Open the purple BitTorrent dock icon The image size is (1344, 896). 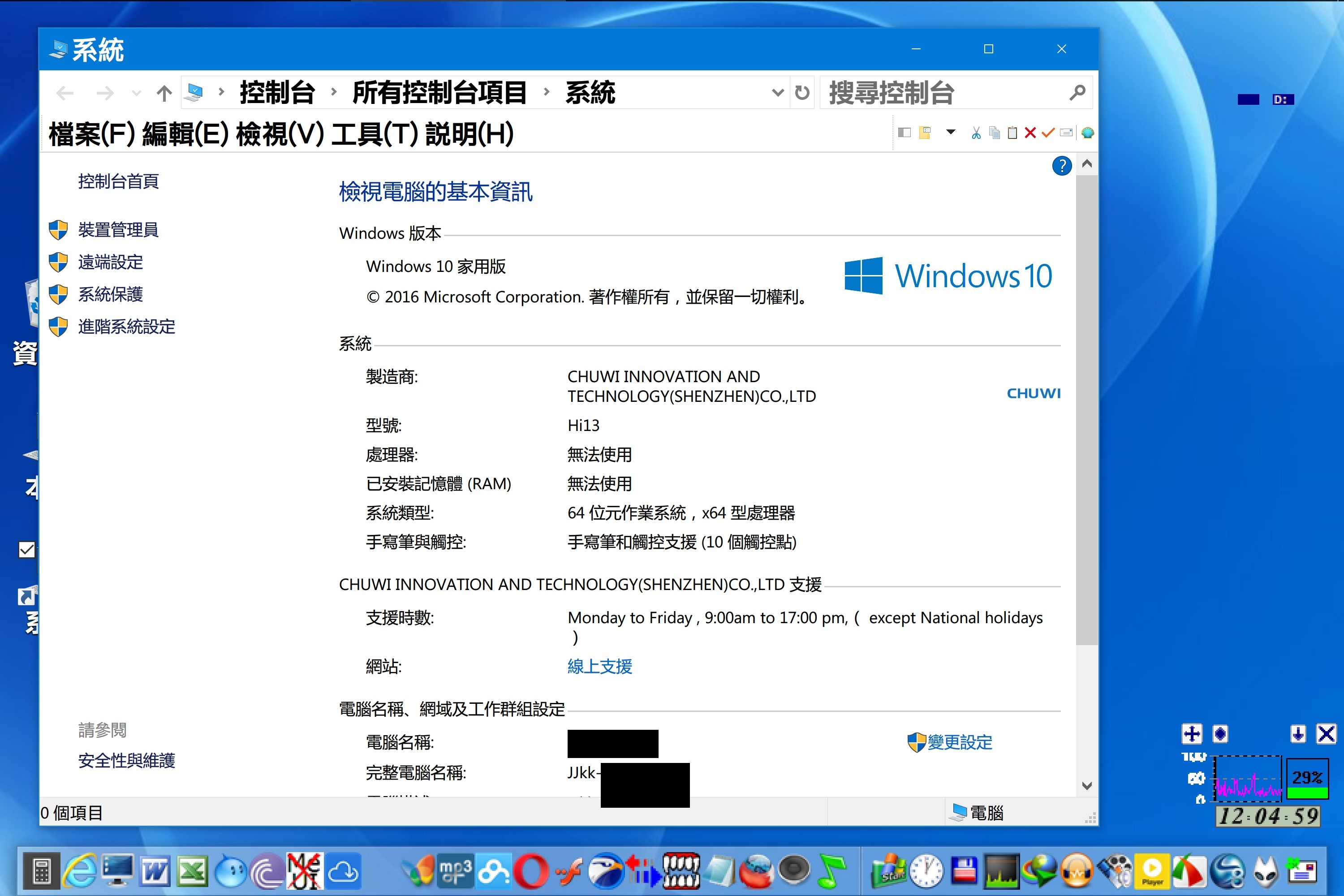point(267,871)
